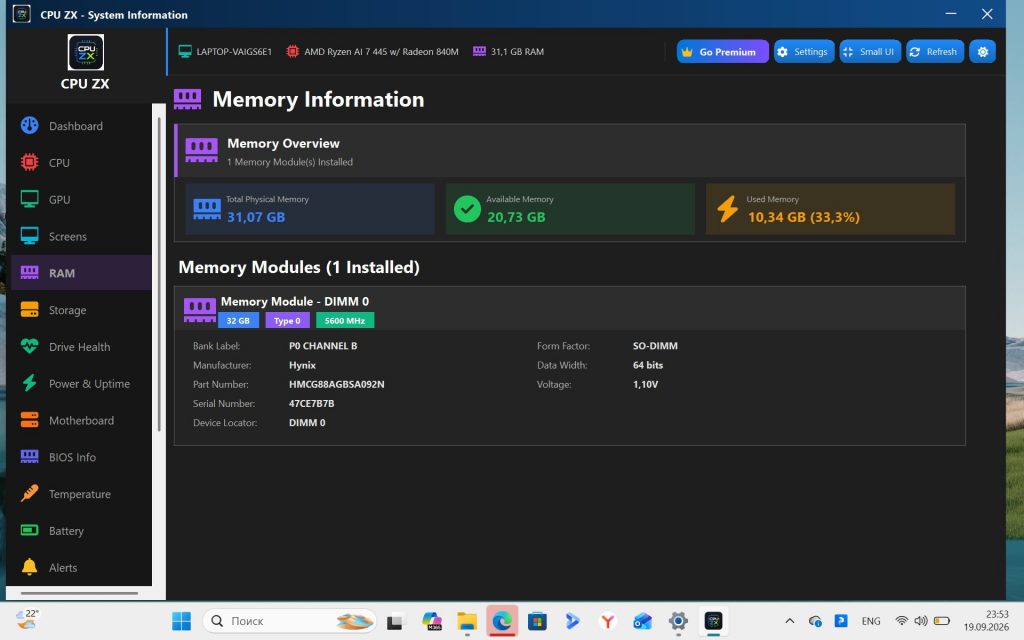Click the Temperature thermometer icon
The image size is (1024, 640).
tap(29, 493)
